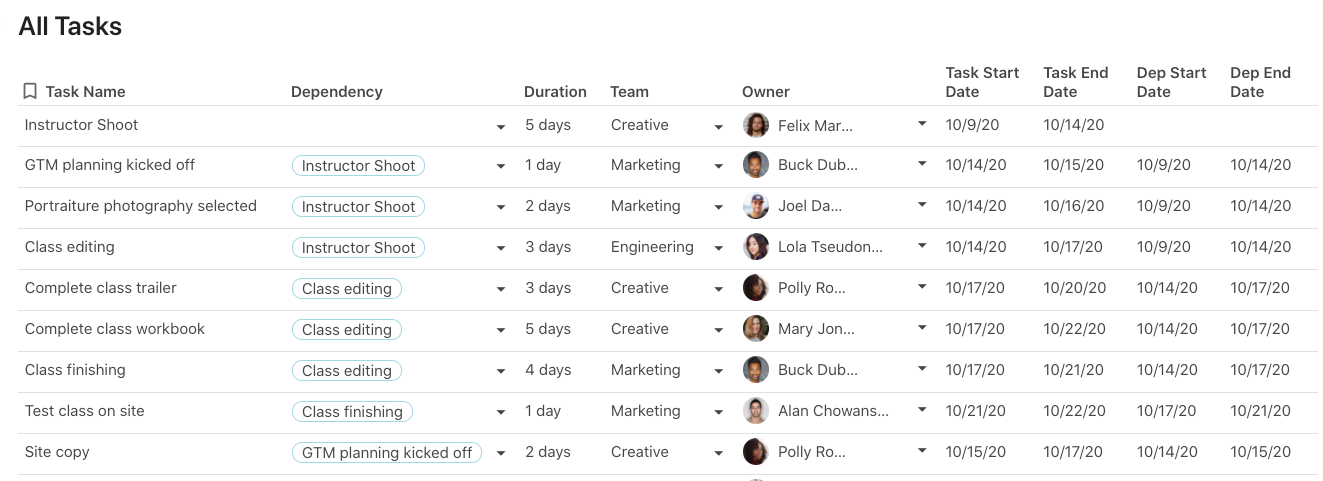
Task: Click Joel's avatar in Portraiture photography row
Action: (x=756, y=206)
